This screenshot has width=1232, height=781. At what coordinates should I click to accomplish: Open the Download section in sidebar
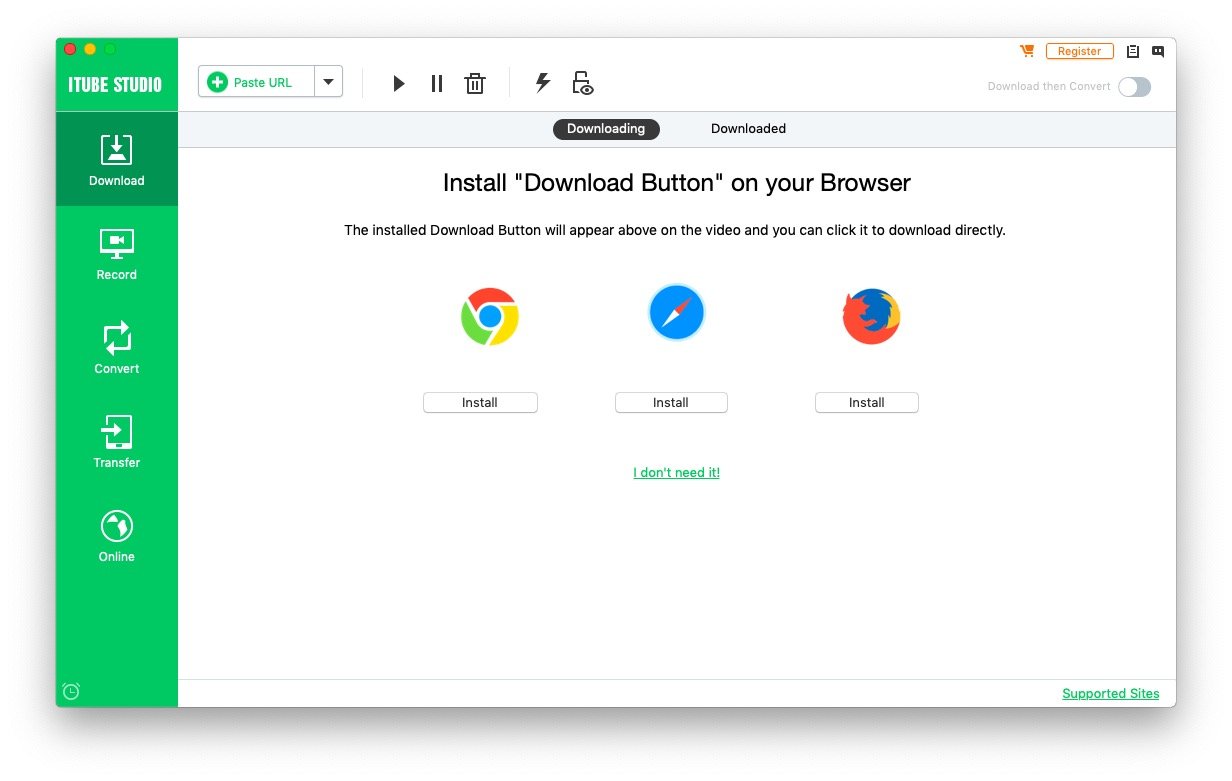click(x=117, y=159)
